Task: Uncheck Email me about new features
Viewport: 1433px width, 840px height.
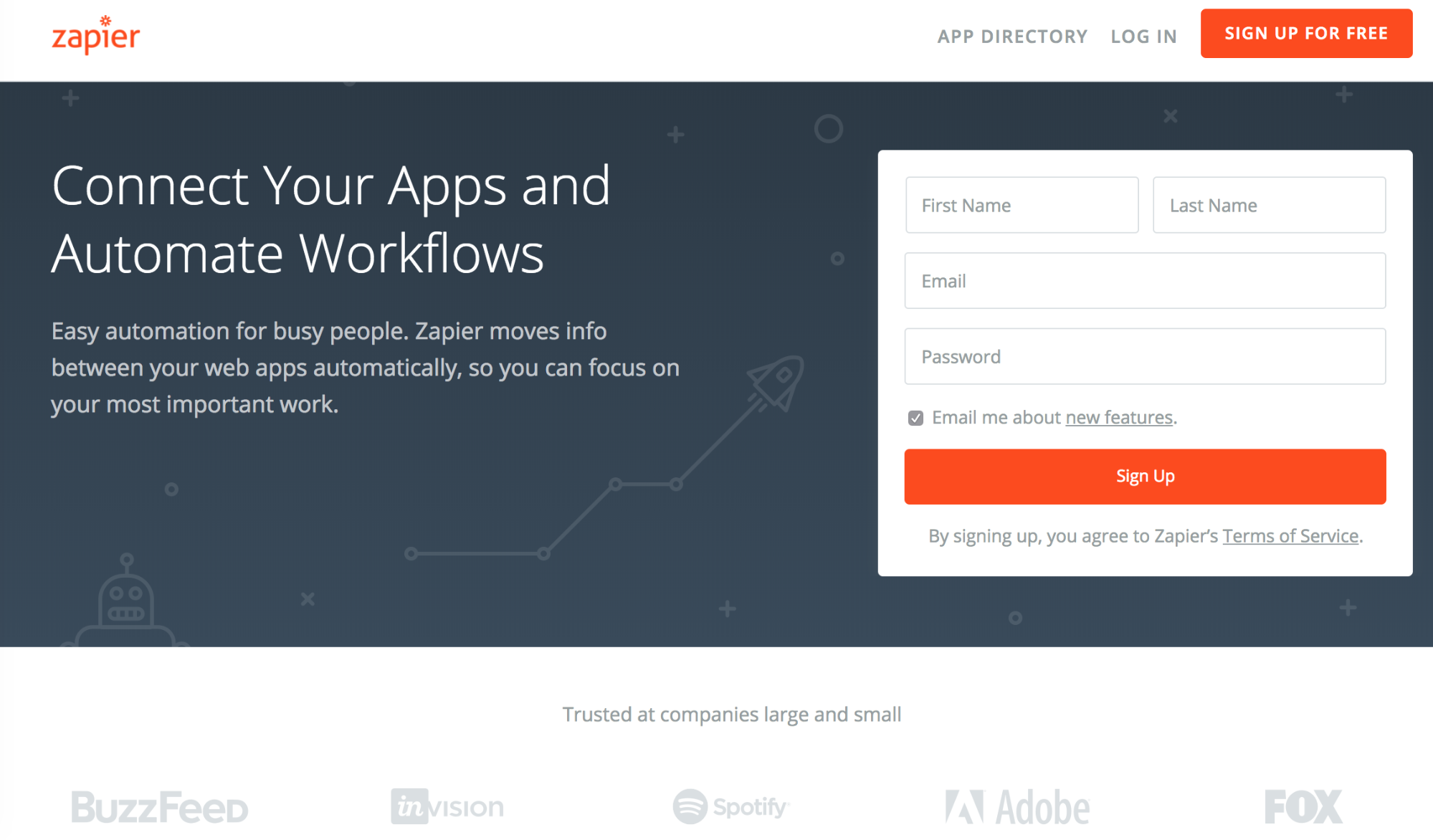Action: pyautogui.click(x=915, y=418)
